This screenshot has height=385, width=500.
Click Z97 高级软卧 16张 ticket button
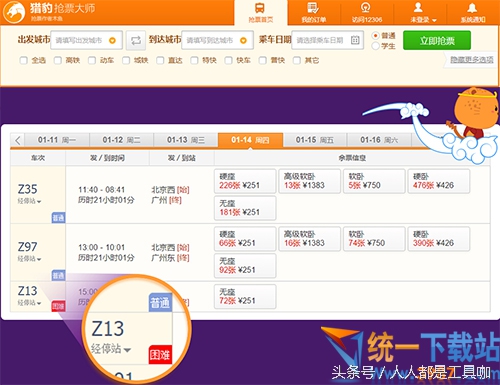(x=310, y=239)
